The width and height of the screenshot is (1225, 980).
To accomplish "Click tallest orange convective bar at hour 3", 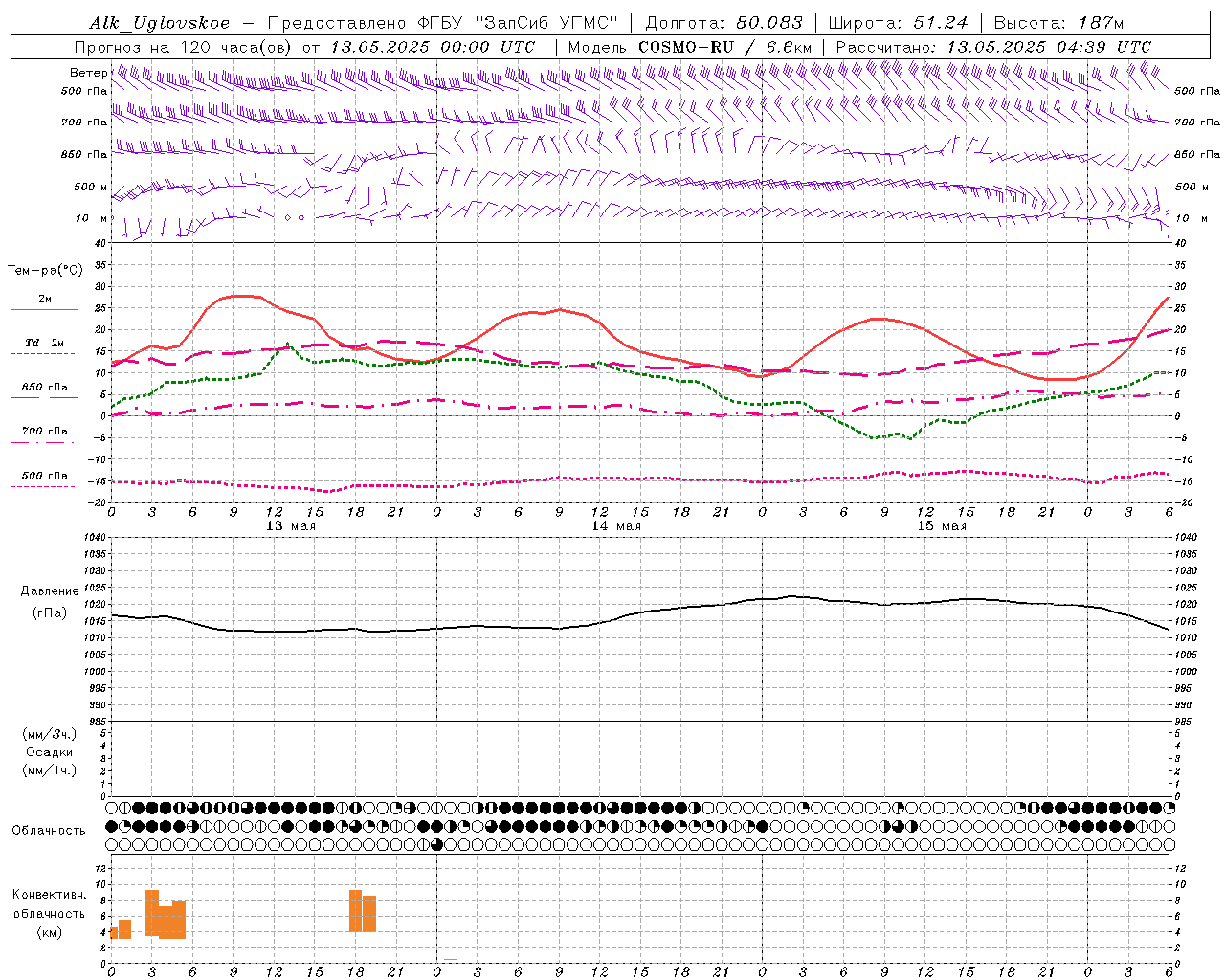I will 152,913.
